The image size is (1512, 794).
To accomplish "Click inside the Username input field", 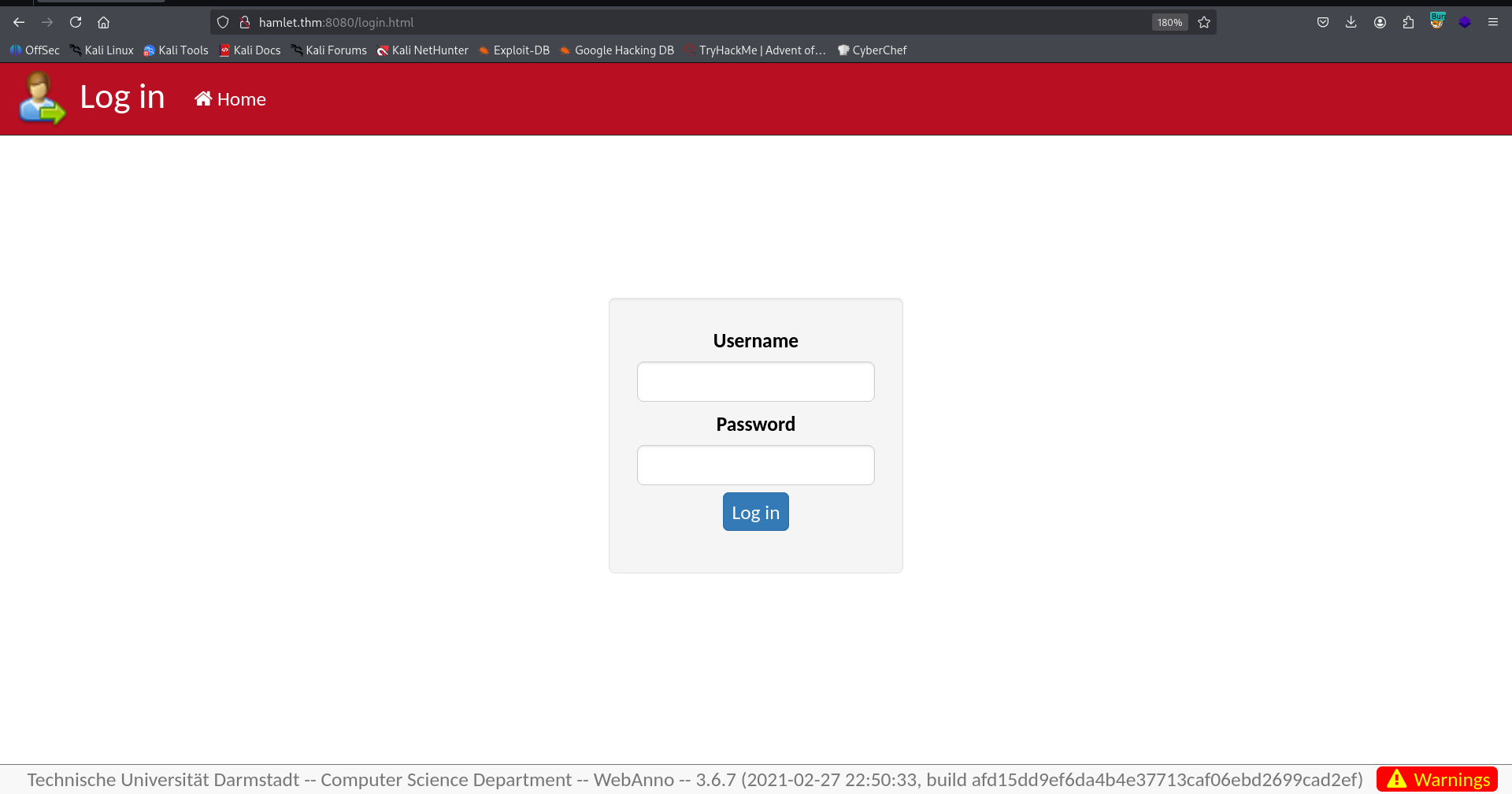I will 755,381.
